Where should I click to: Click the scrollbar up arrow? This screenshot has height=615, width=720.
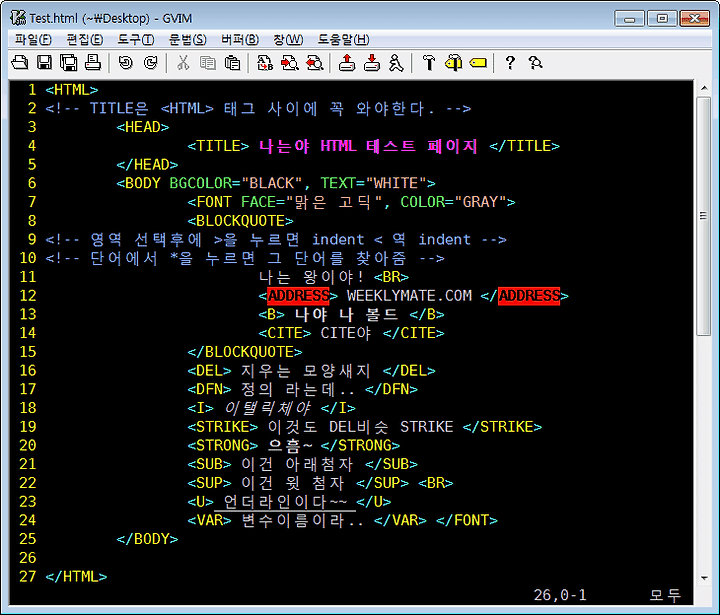tap(704, 88)
